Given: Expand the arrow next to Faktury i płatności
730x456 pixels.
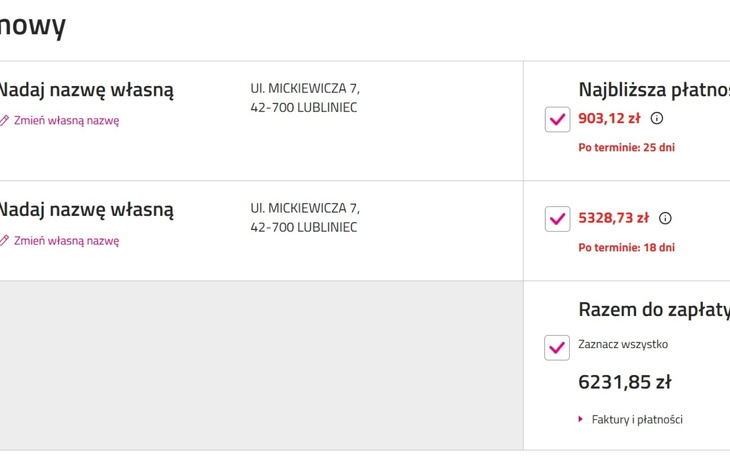Looking at the screenshot, I should click(581, 419).
